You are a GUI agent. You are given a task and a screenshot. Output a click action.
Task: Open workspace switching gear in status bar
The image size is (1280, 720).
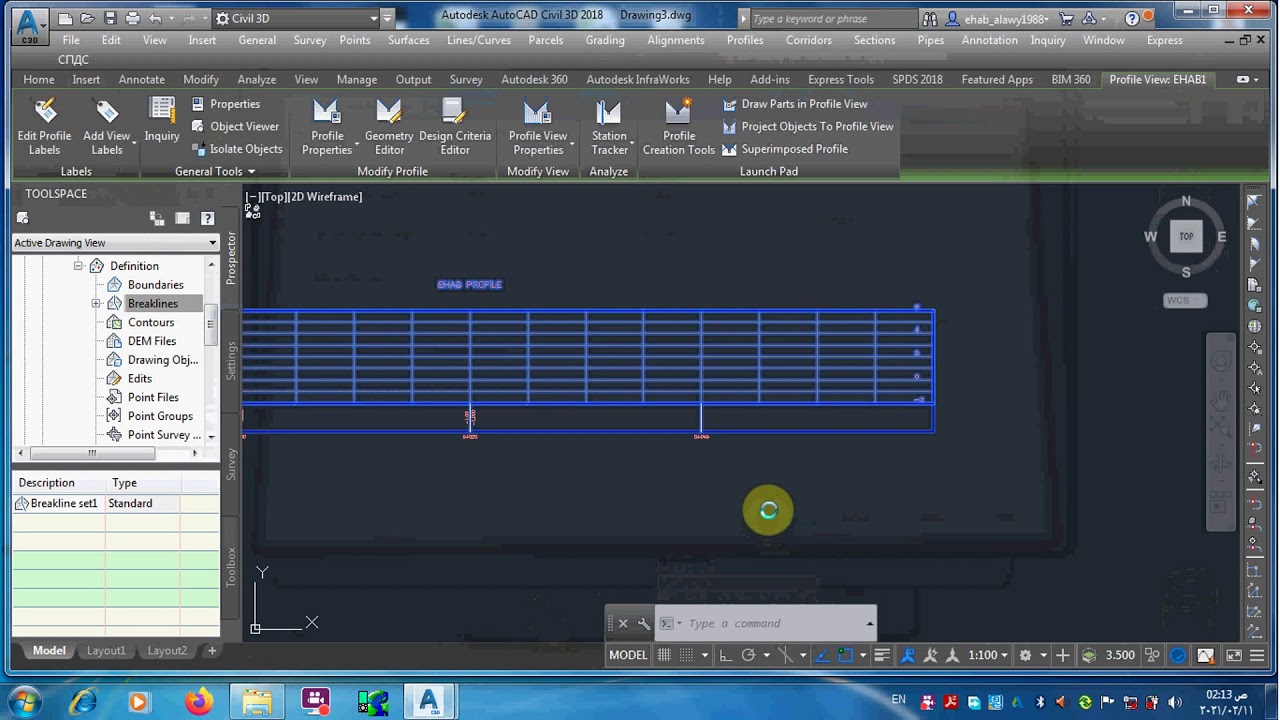click(x=1025, y=655)
